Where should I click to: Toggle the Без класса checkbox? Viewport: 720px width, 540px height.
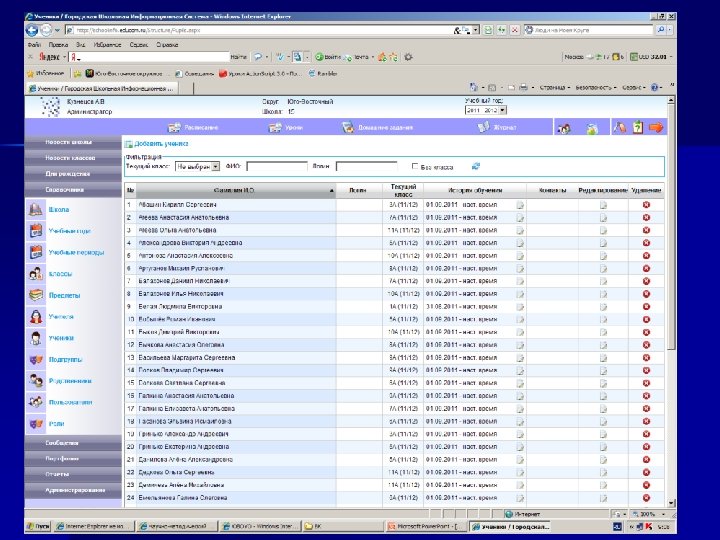[x=415, y=166]
